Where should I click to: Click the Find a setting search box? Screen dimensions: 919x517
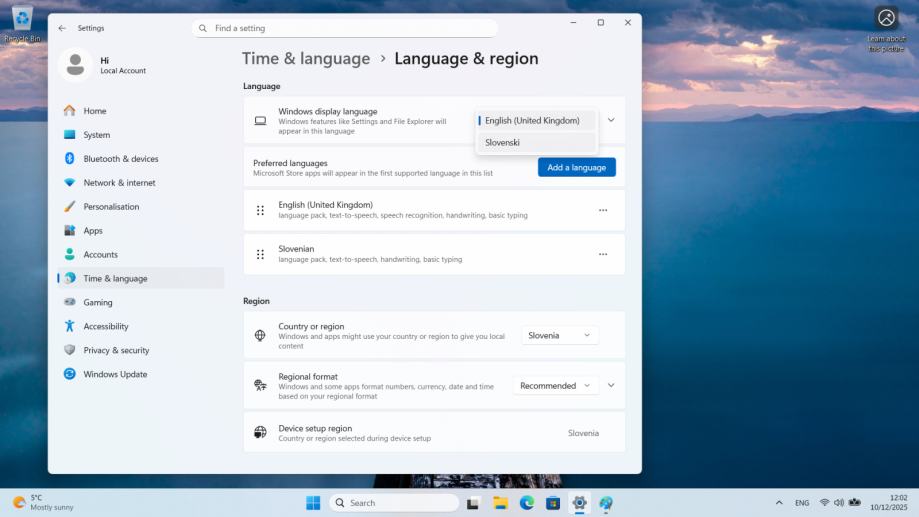pos(345,29)
